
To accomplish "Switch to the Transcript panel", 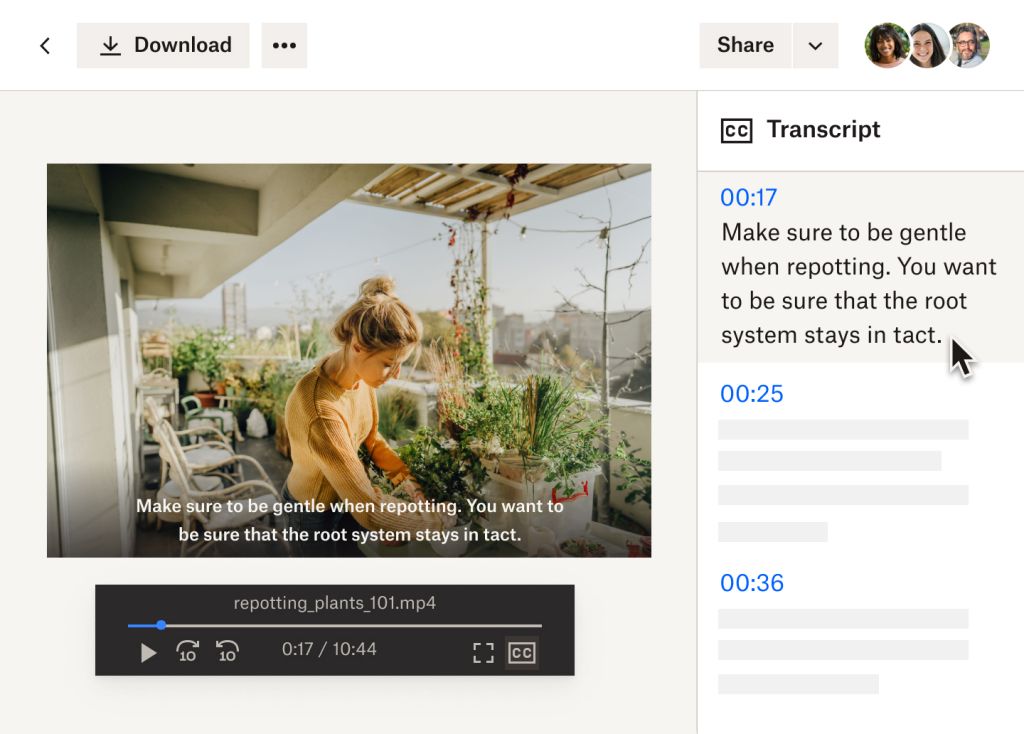I will point(823,130).
